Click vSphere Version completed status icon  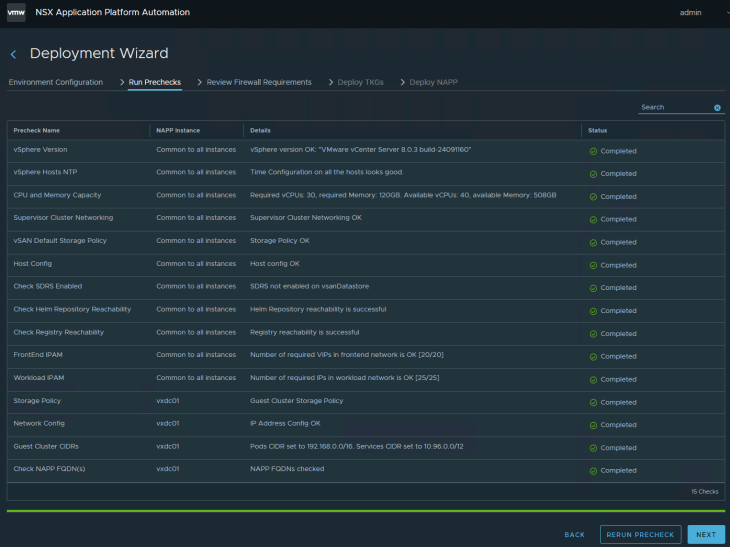click(x=593, y=151)
